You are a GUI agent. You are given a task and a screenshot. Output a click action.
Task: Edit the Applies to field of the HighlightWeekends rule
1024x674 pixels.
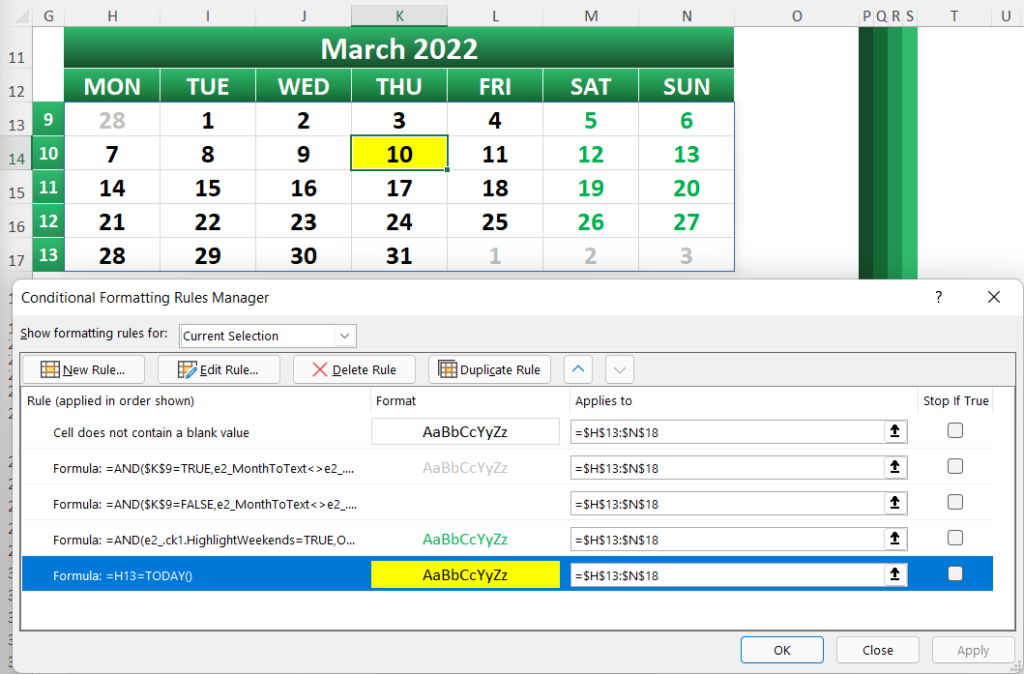tap(727, 539)
